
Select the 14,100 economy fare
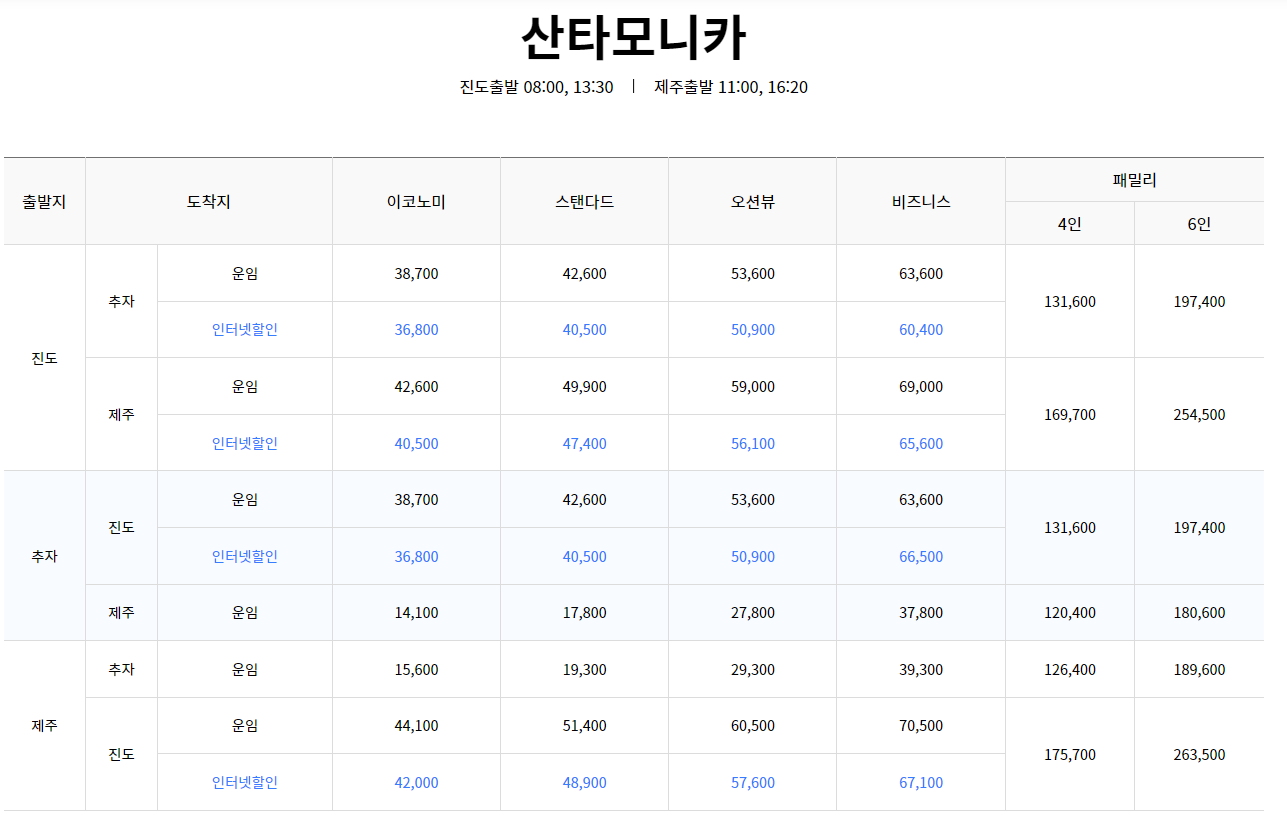(416, 613)
